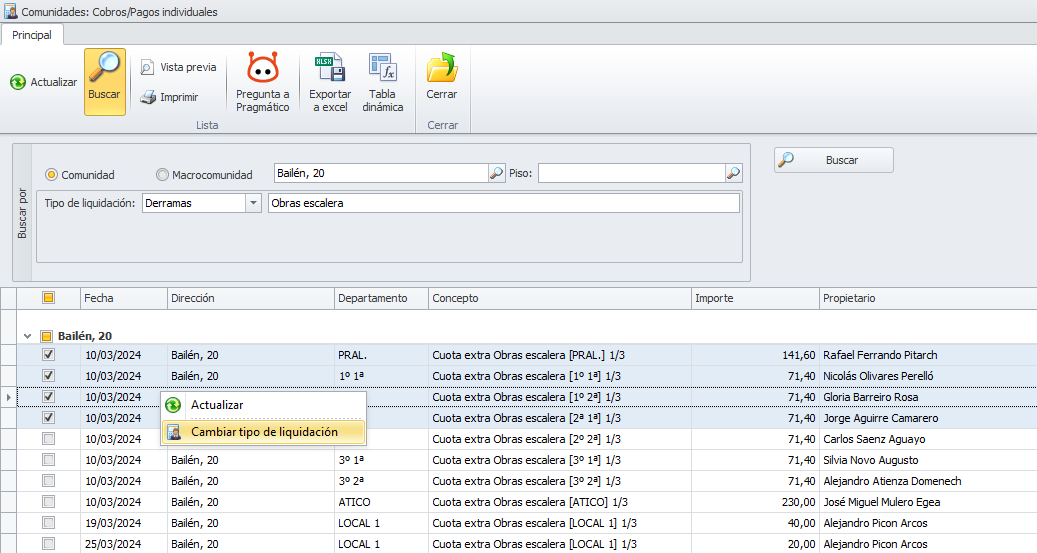Click the 19/03/2024 date cell
The image size is (1037, 553).
[x=124, y=523]
